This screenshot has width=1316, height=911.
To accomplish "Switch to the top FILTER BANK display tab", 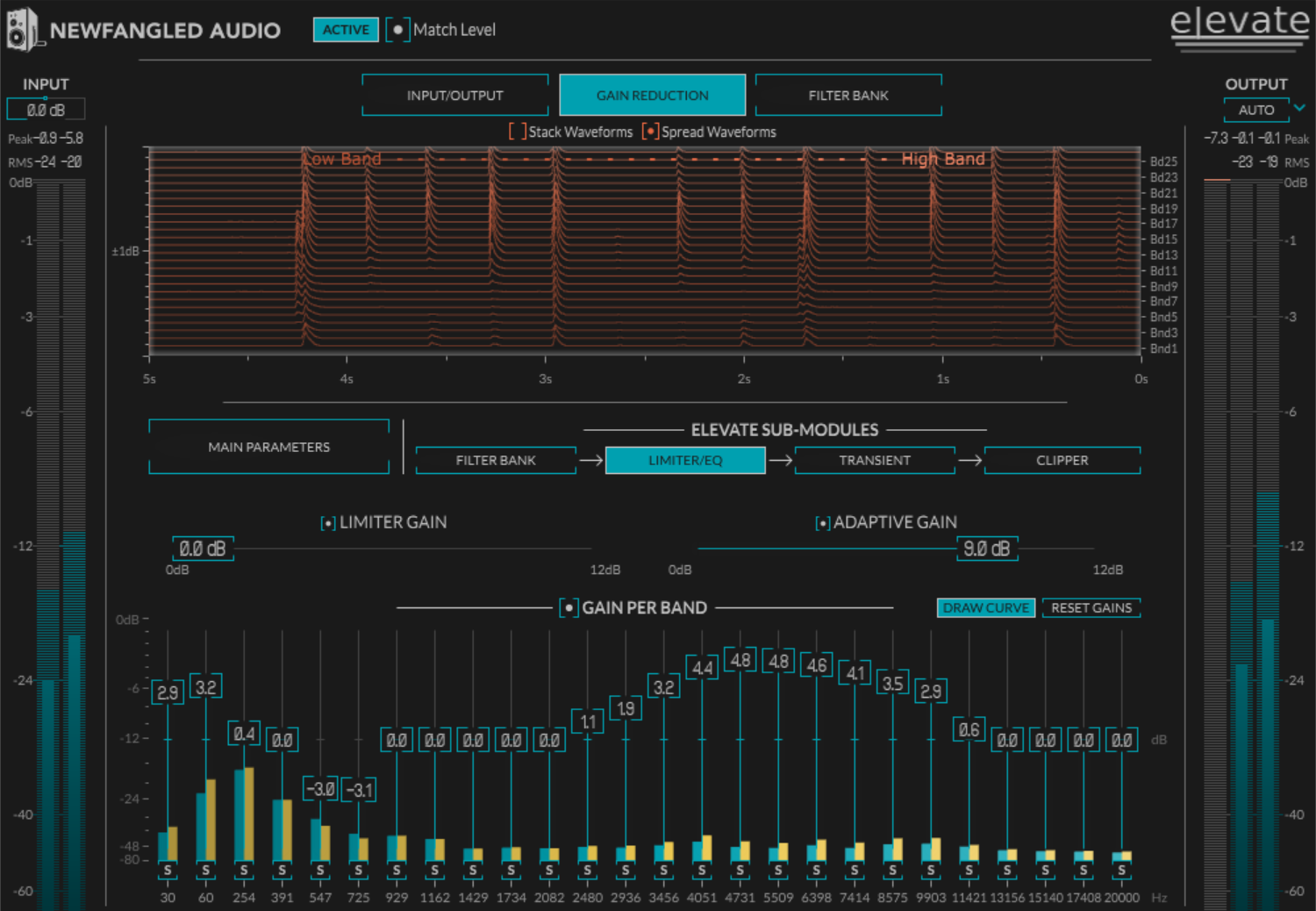I will [x=848, y=95].
